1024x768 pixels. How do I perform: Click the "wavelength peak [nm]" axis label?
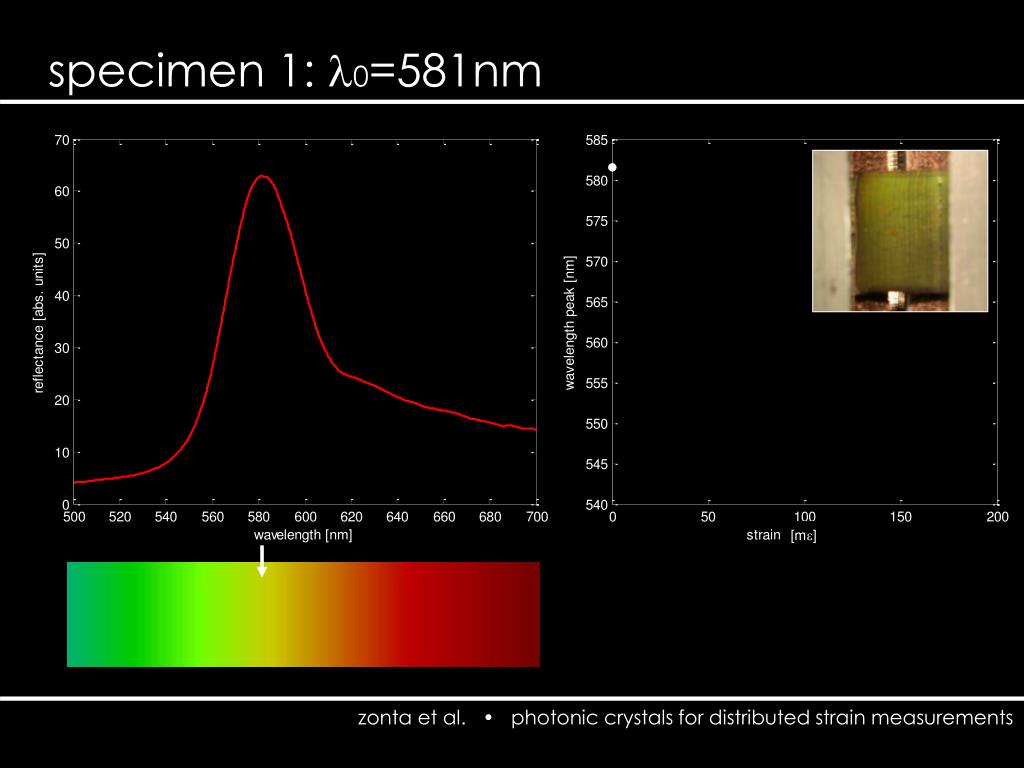click(569, 323)
